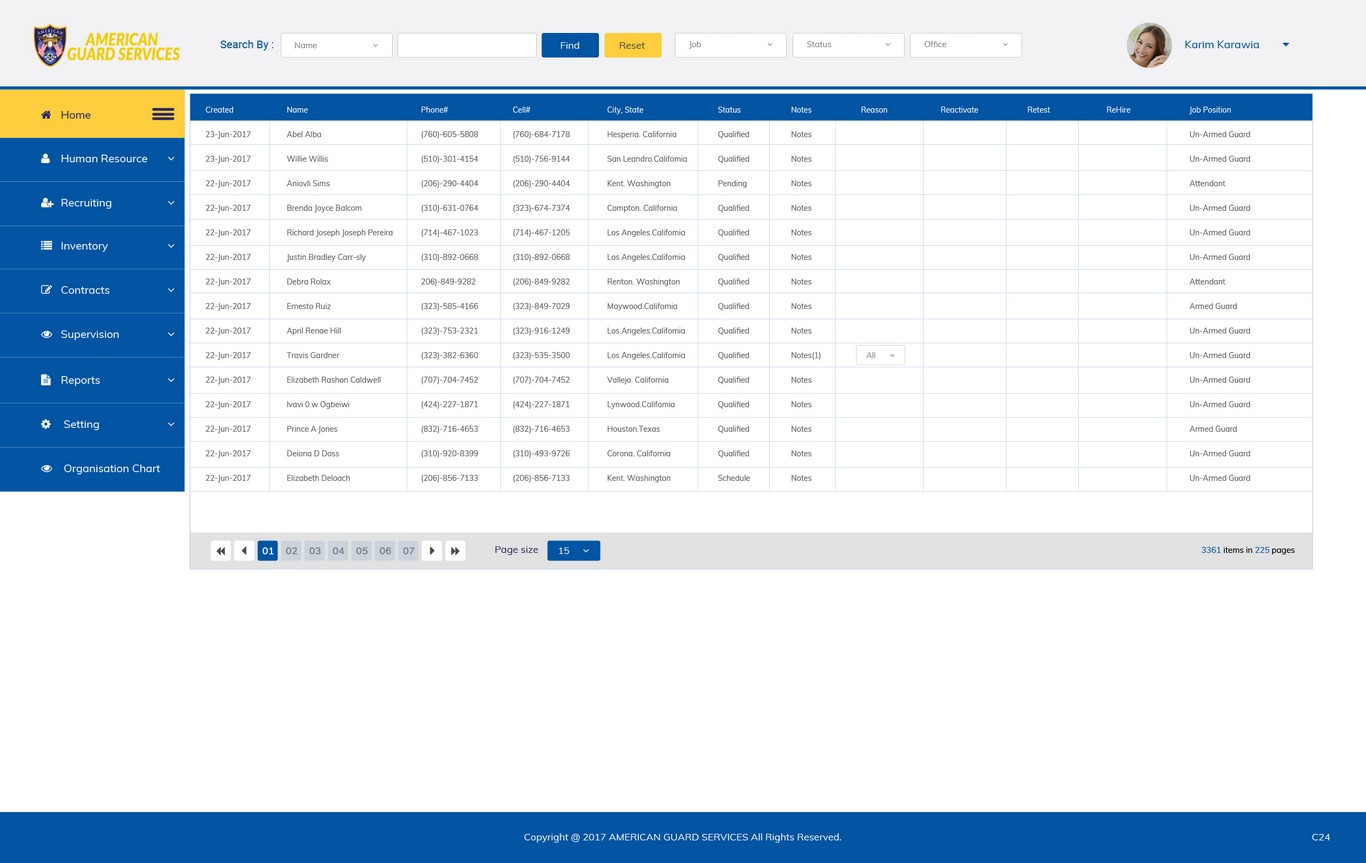The height and width of the screenshot is (863, 1366).
Task: Click the yellow Reset button
Action: [632, 45]
